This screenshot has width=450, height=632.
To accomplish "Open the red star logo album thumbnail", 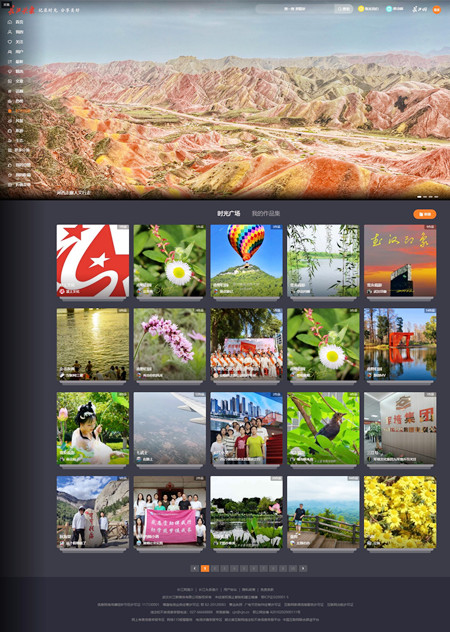I will point(93,261).
